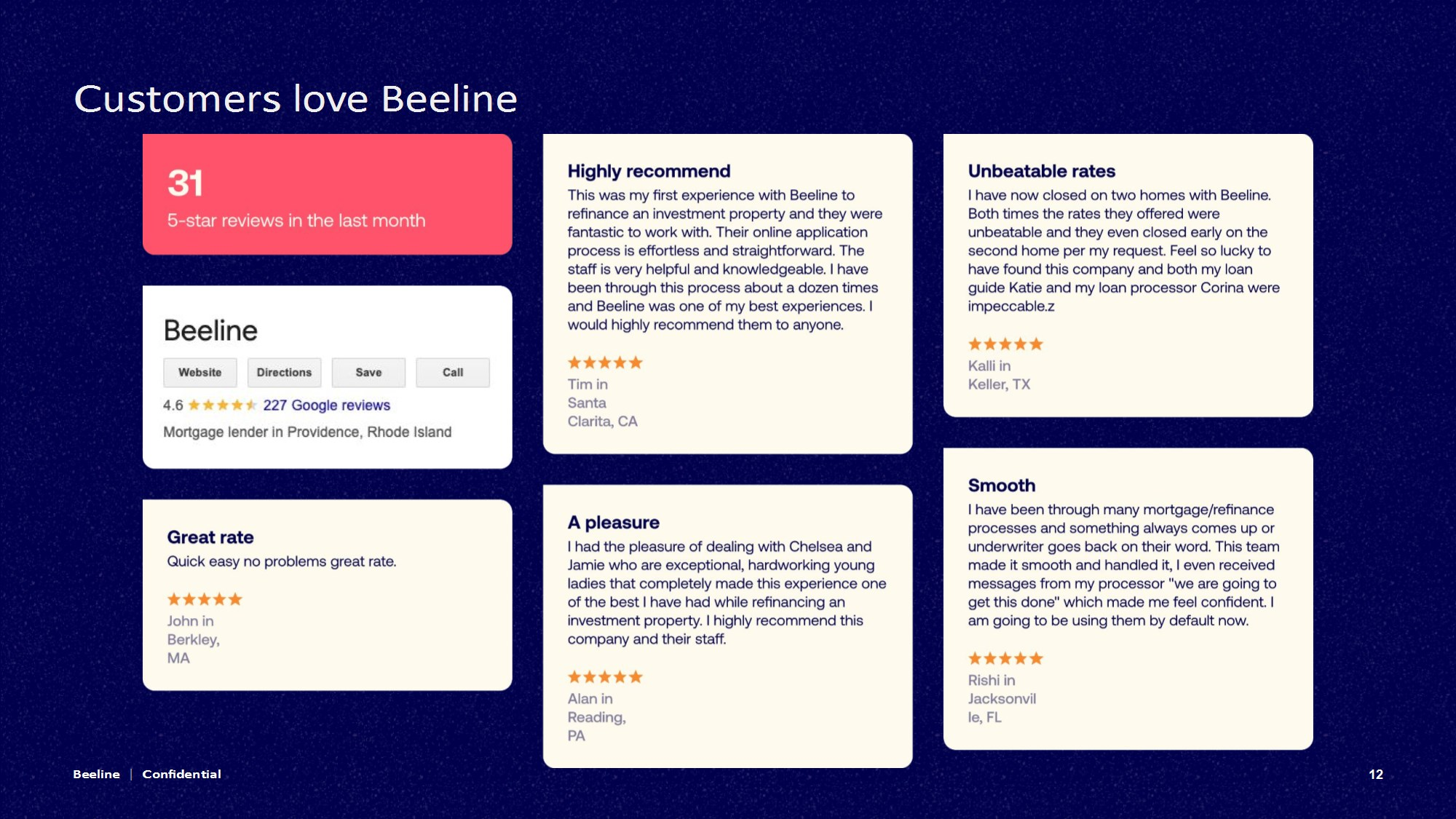Click the stars under Highly recommend review

605,363
